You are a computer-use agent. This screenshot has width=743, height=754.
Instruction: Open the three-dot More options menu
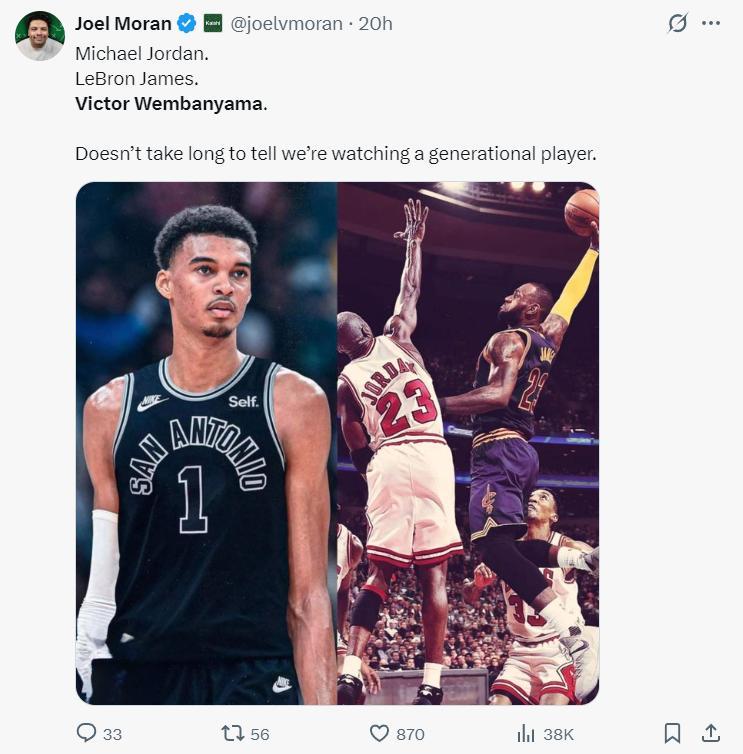click(711, 23)
